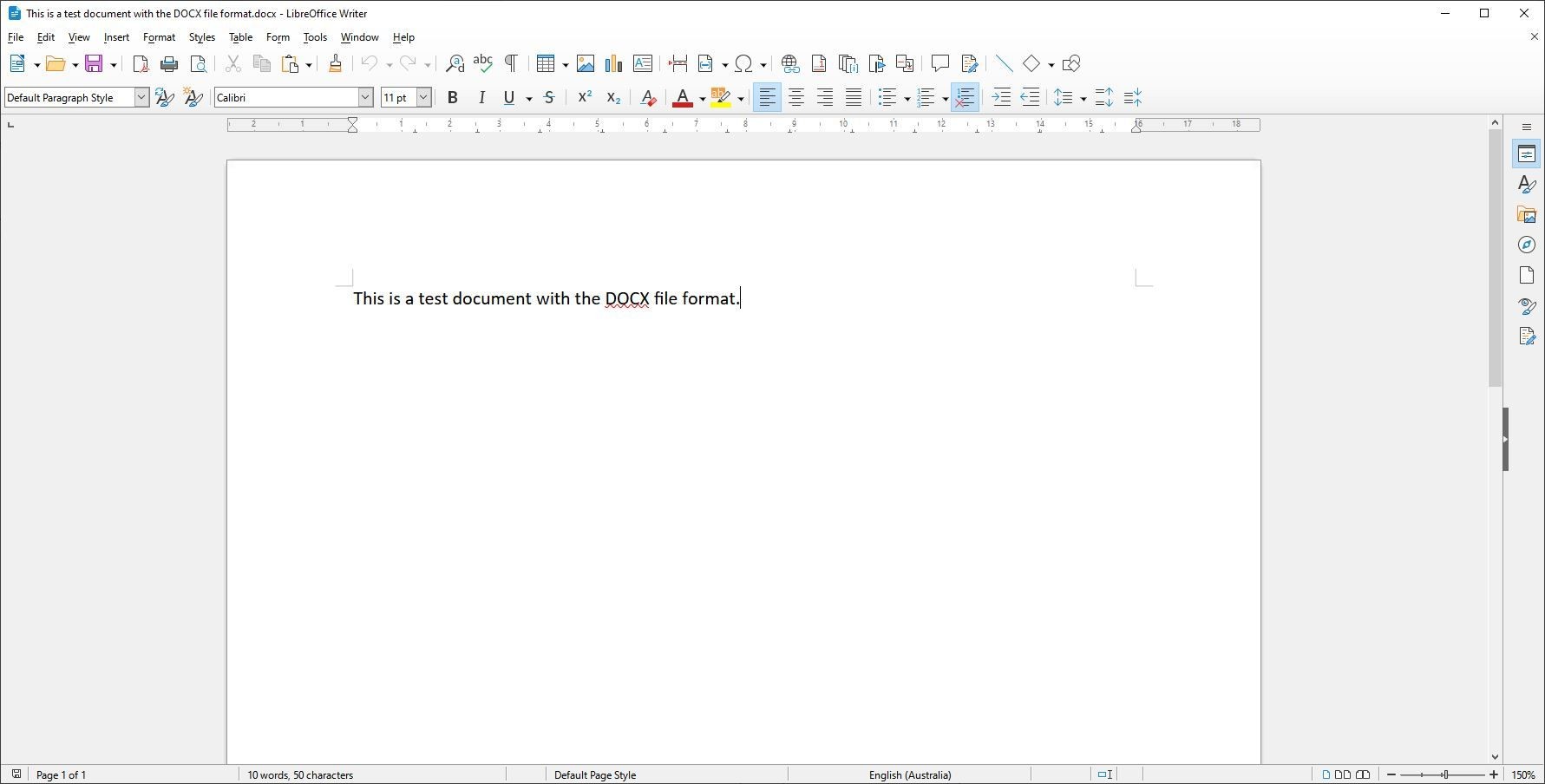
Task: Open highlighting color dropdown arrow
Action: [740, 98]
